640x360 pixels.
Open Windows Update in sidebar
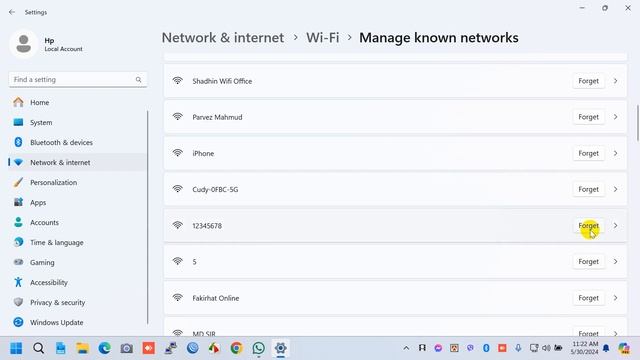tap(56, 322)
